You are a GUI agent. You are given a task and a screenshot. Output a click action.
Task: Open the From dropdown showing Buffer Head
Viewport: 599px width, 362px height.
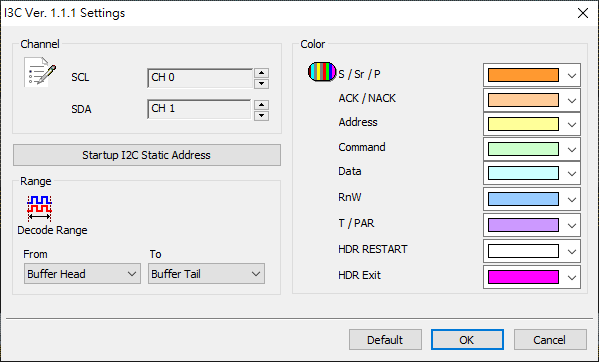(x=82, y=274)
